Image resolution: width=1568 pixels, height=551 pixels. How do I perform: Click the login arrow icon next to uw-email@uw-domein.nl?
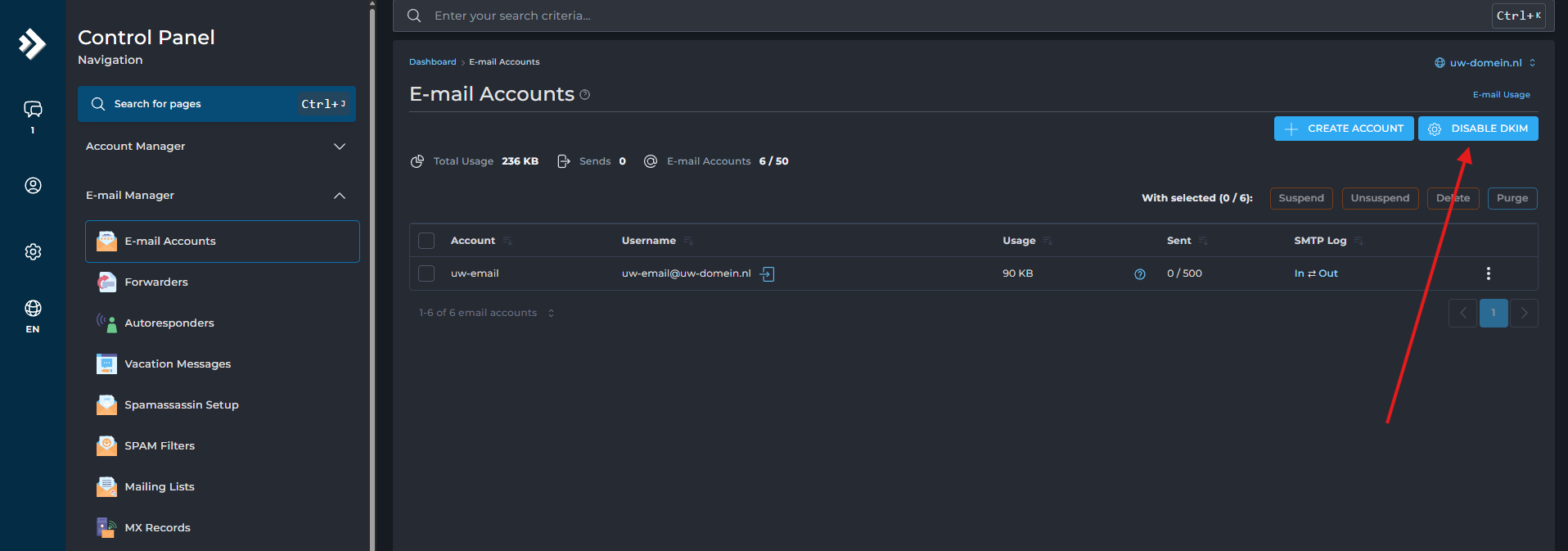[767, 273]
